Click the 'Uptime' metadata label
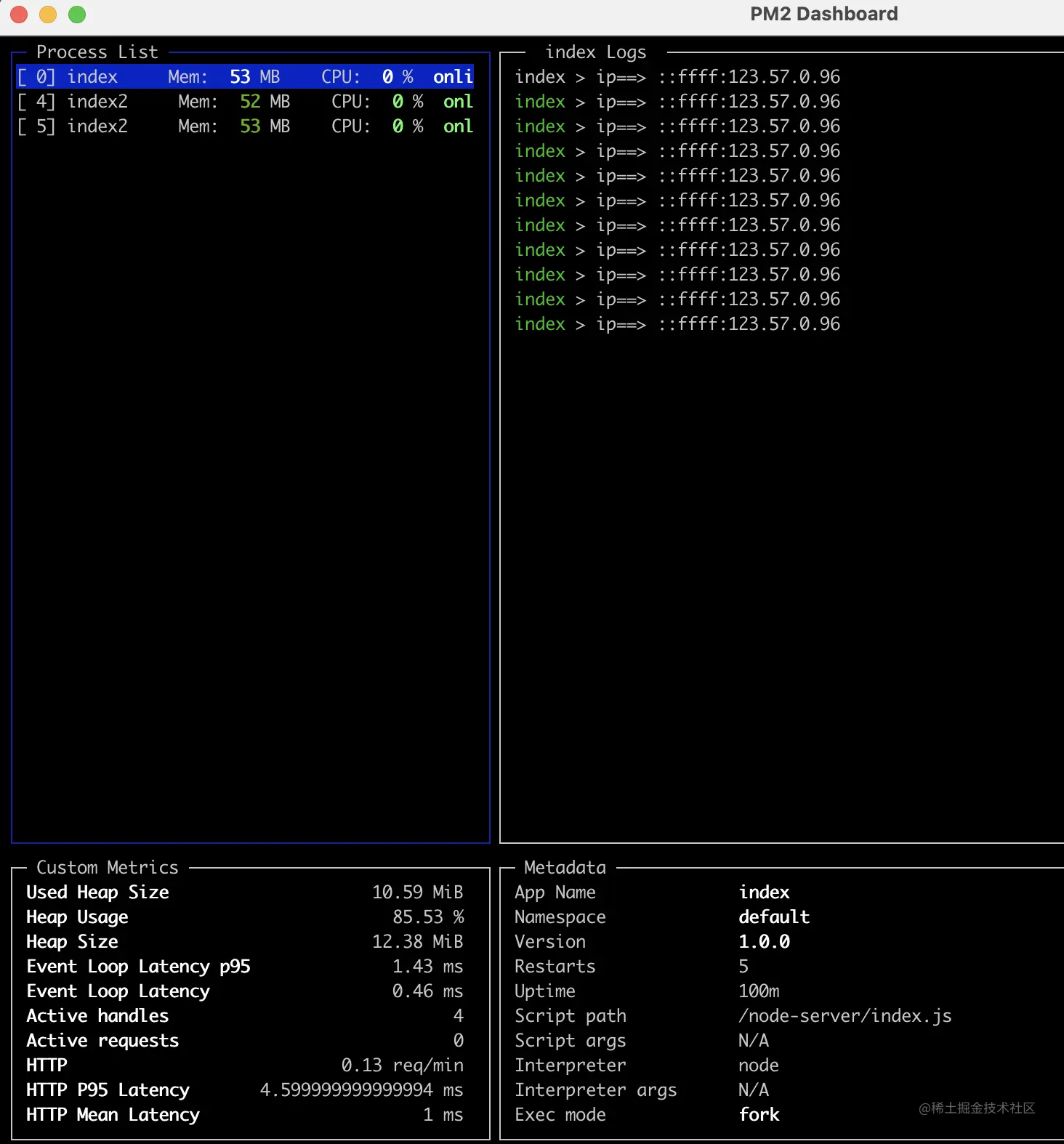Image resolution: width=1064 pixels, height=1144 pixels. tap(545, 991)
